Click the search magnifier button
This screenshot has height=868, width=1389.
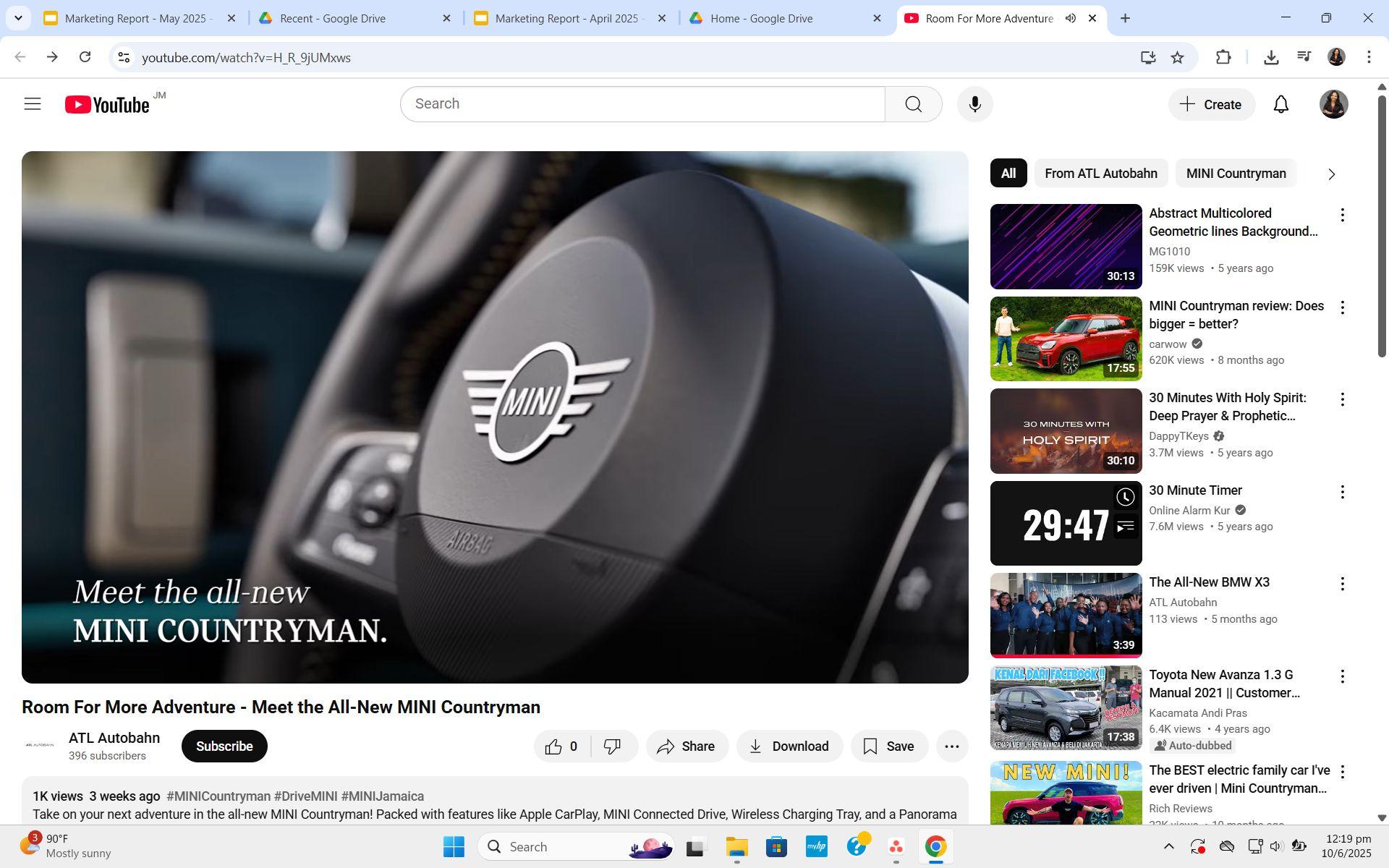point(913,104)
